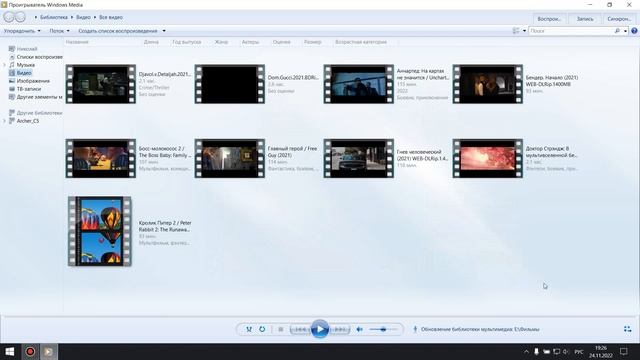The height and width of the screenshot is (360, 640).
Task: Open the Запись tab
Action: click(x=585, y=19)
